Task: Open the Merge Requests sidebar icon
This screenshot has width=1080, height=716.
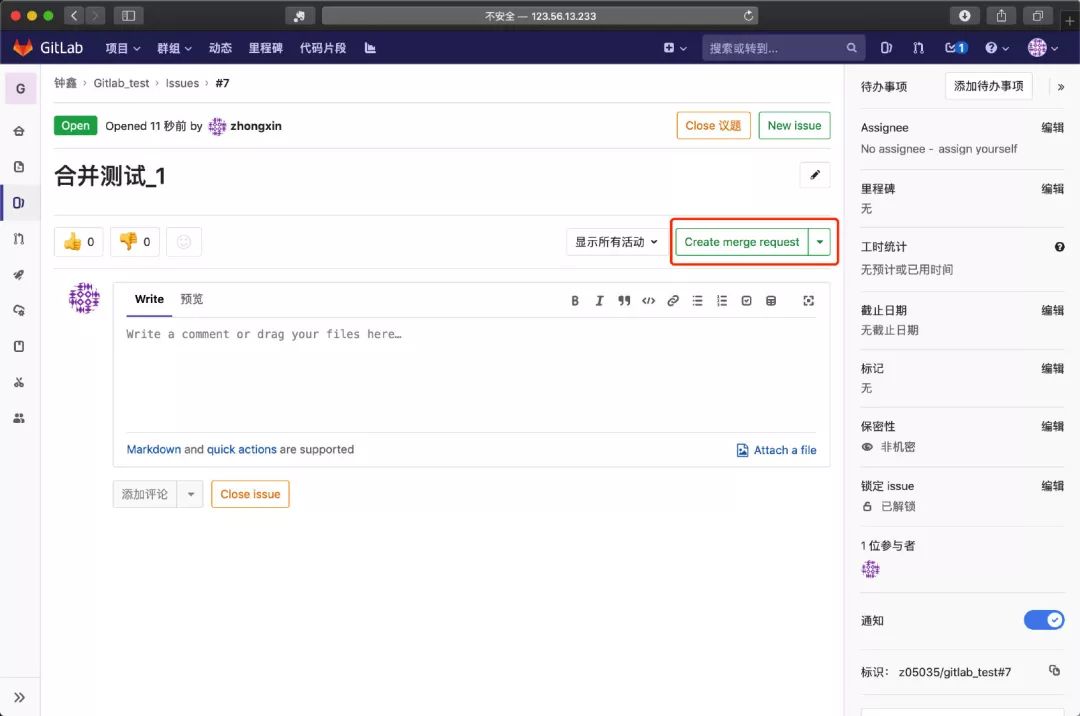Action: 19,238
